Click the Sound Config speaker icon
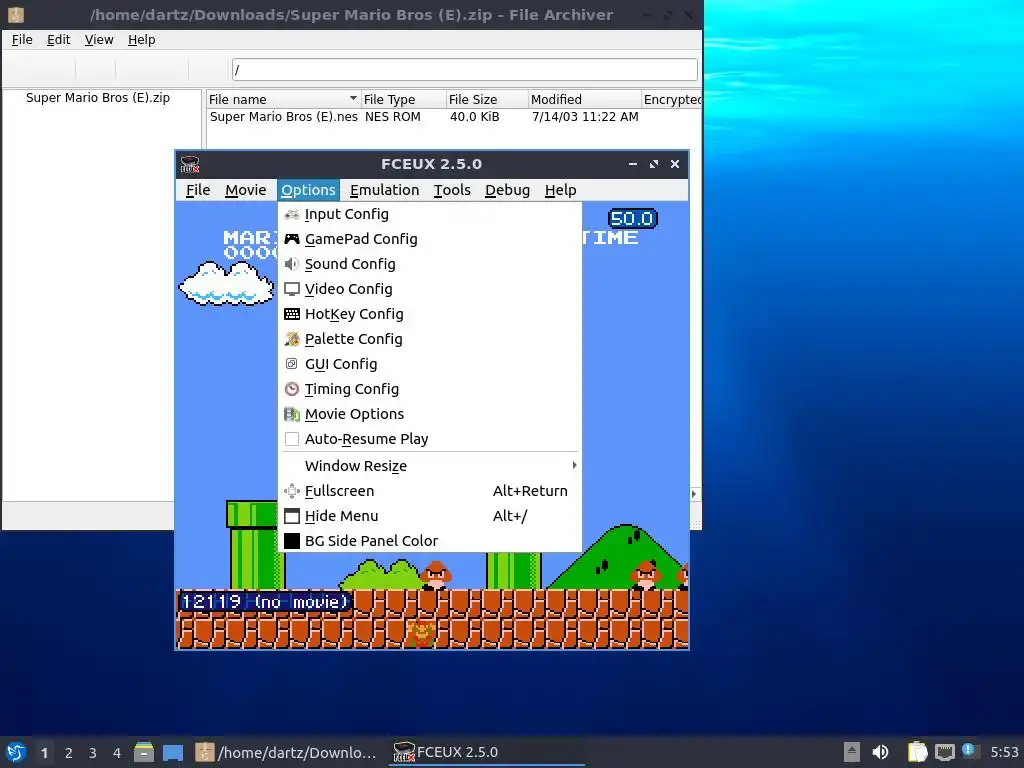Viewport: 1024px width, 768px height. point(292,264)
